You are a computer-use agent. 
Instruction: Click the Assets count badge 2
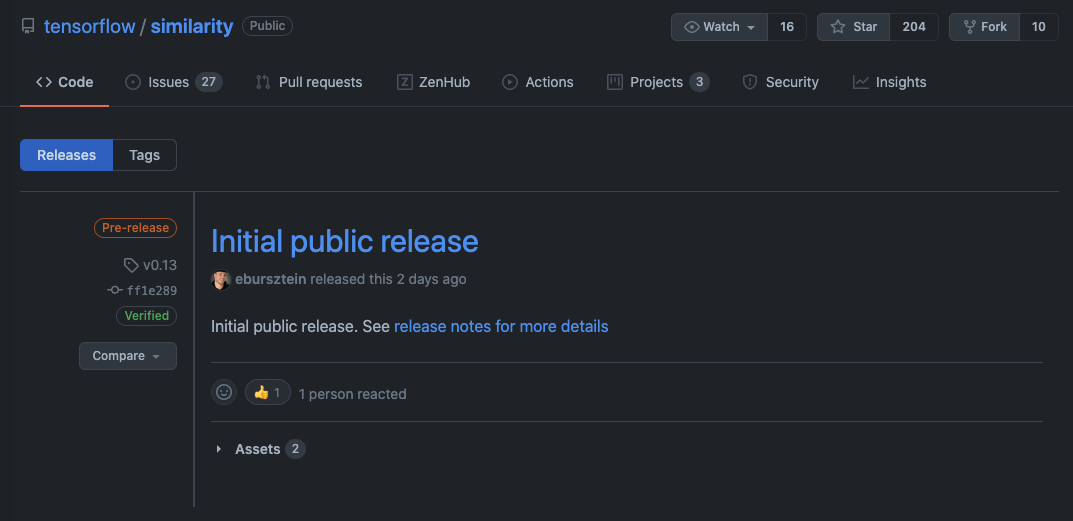point(295,449)
